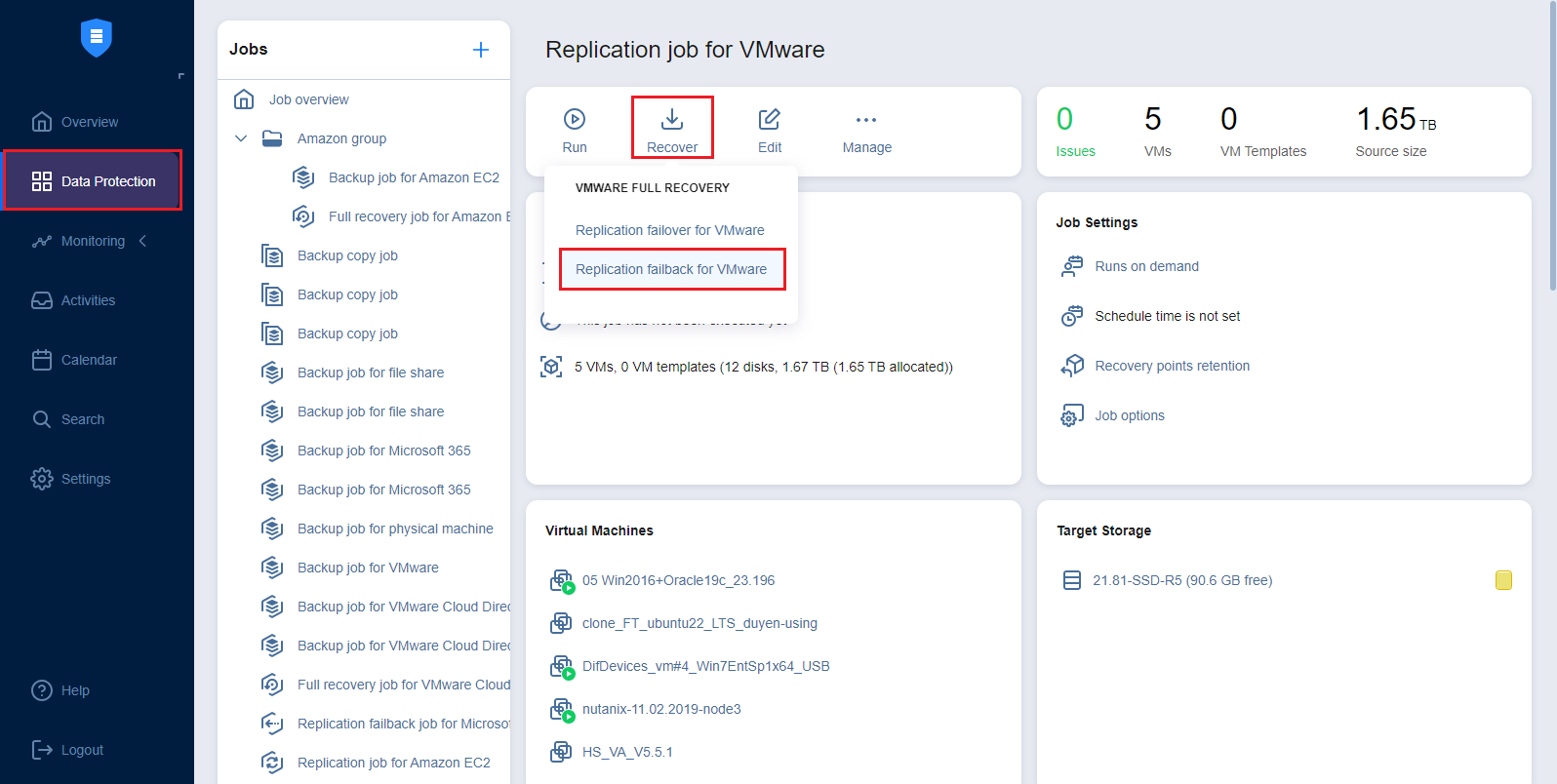Viewport: 1557px width, 784px height.
Task: Select Job overview in Jobs panel
Action: coord(308,99)
